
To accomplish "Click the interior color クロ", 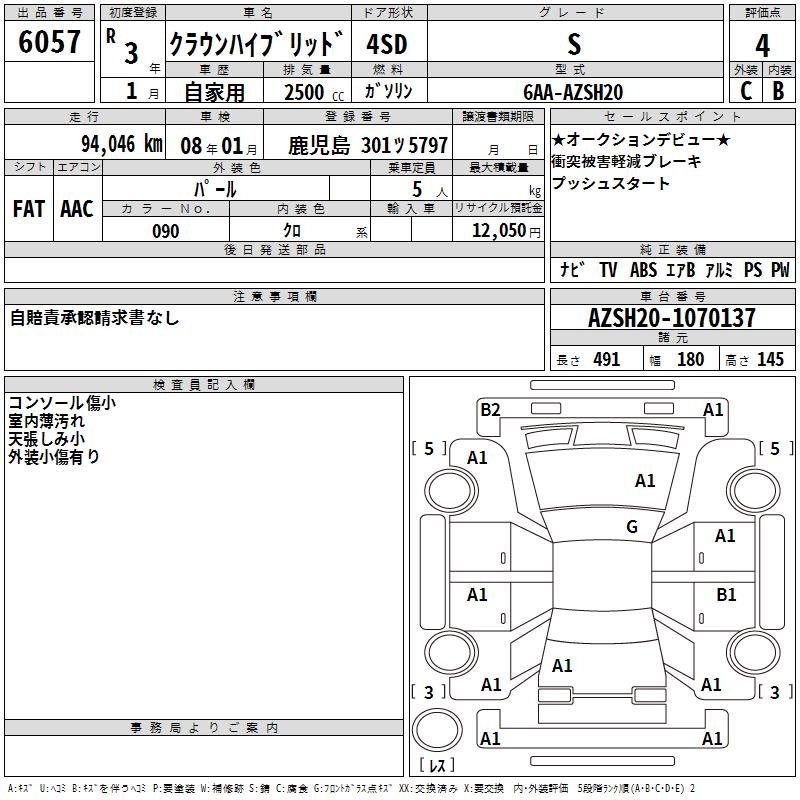I will (292, 231).
